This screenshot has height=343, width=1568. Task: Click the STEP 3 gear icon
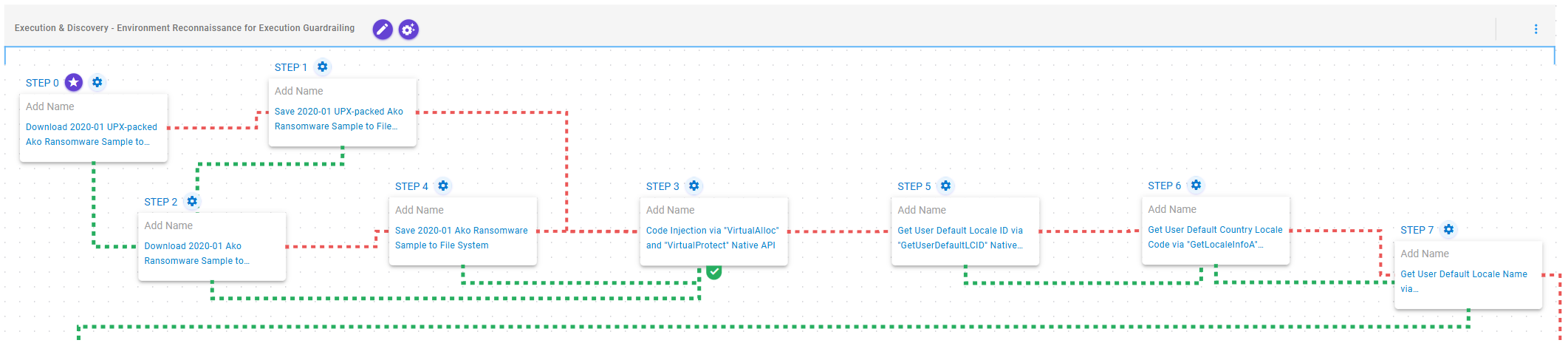pos(694,186)
